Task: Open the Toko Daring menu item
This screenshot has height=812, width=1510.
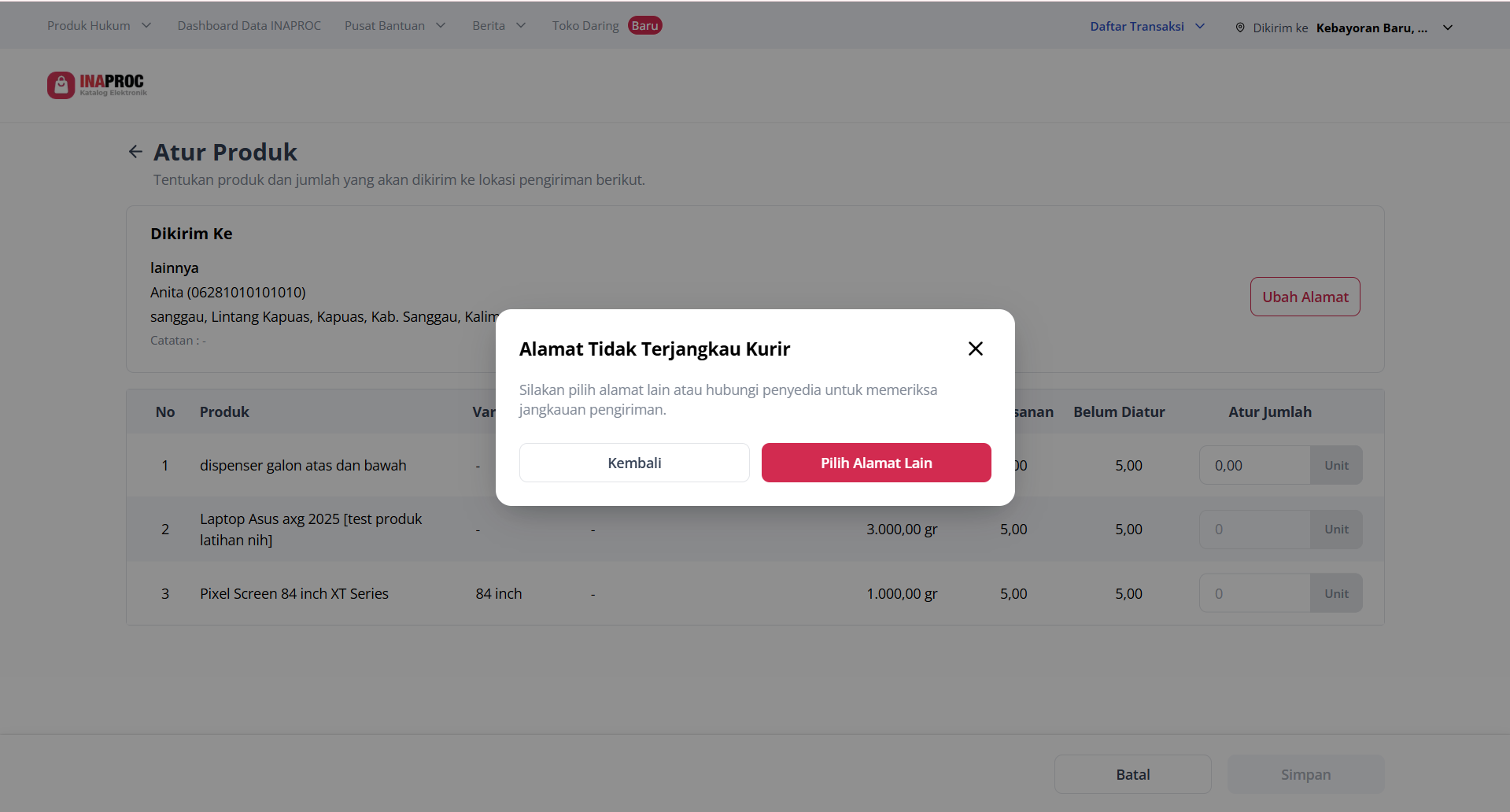Action: click(x=585, y=26)
